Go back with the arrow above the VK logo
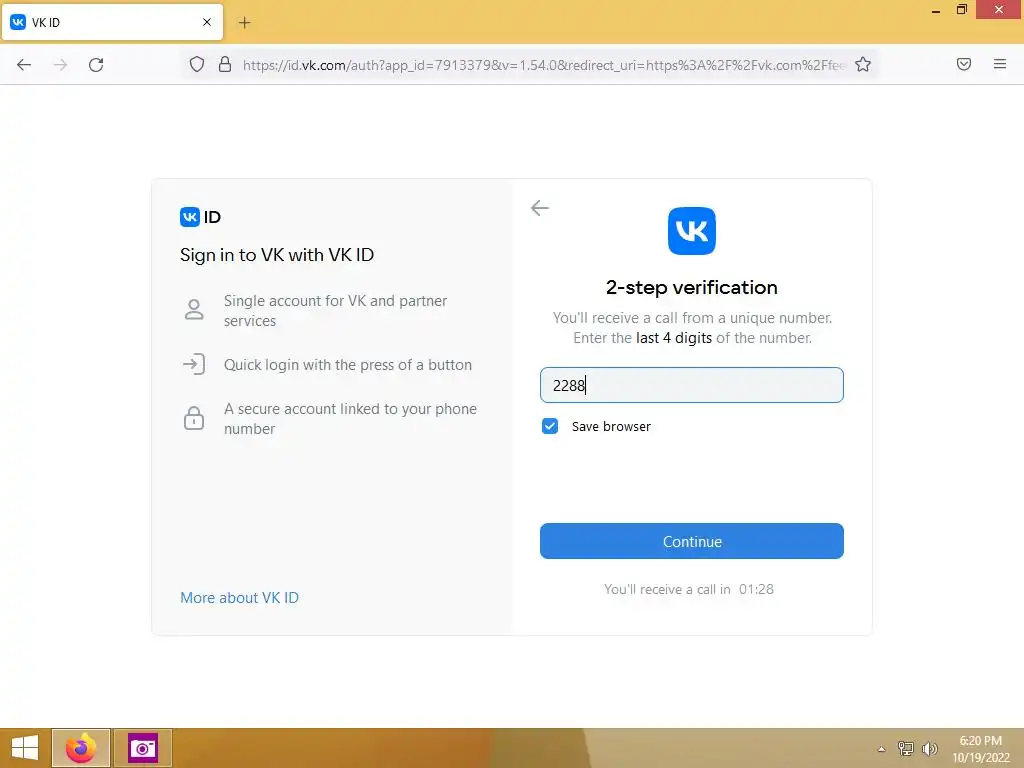 click(x=539, y=208)
